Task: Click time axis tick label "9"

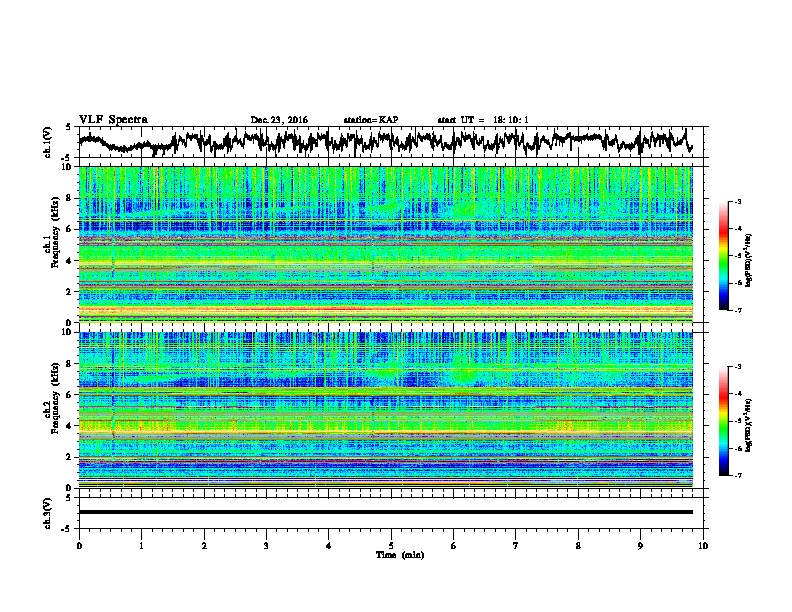Action: tap(640, 546)
